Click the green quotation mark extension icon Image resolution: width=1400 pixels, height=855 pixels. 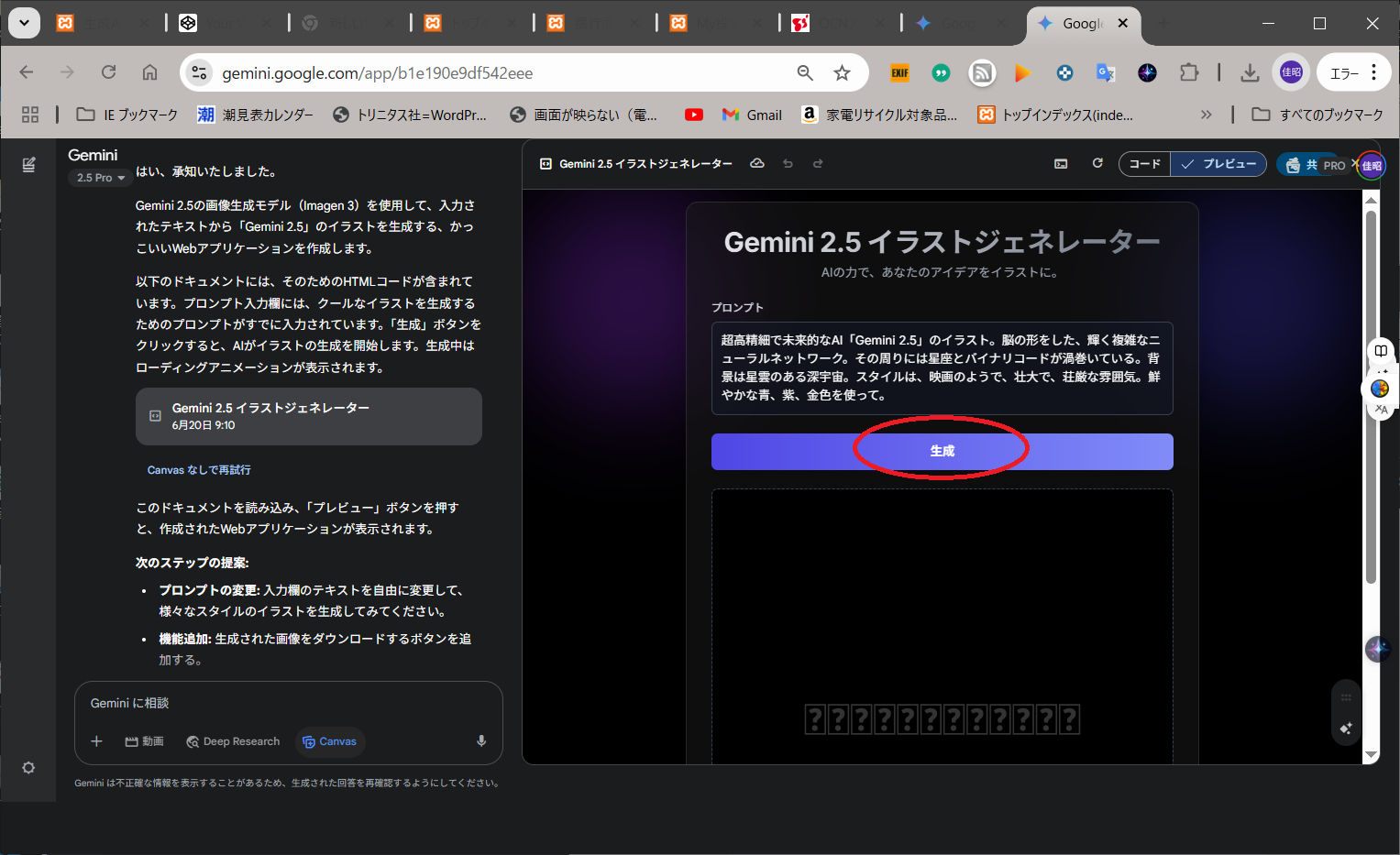[941, 73]
